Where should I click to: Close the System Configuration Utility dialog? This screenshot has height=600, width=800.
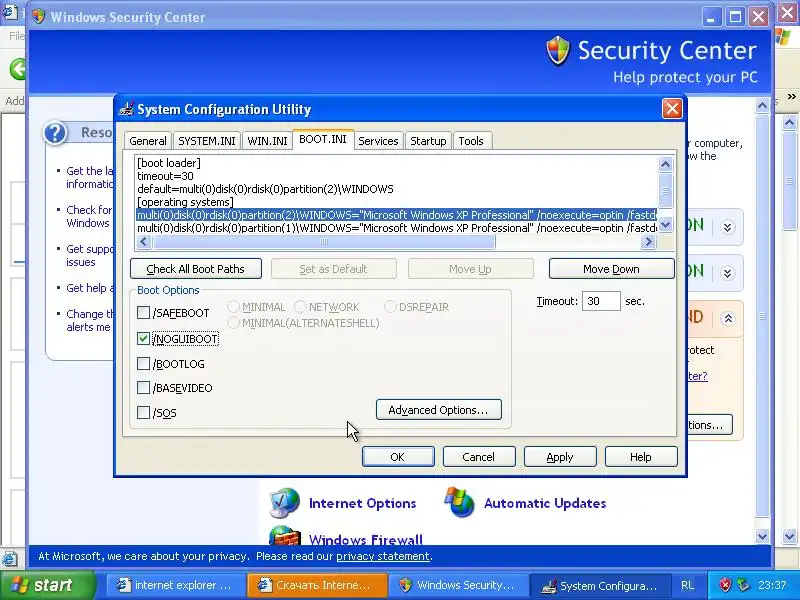coord(672,109)
